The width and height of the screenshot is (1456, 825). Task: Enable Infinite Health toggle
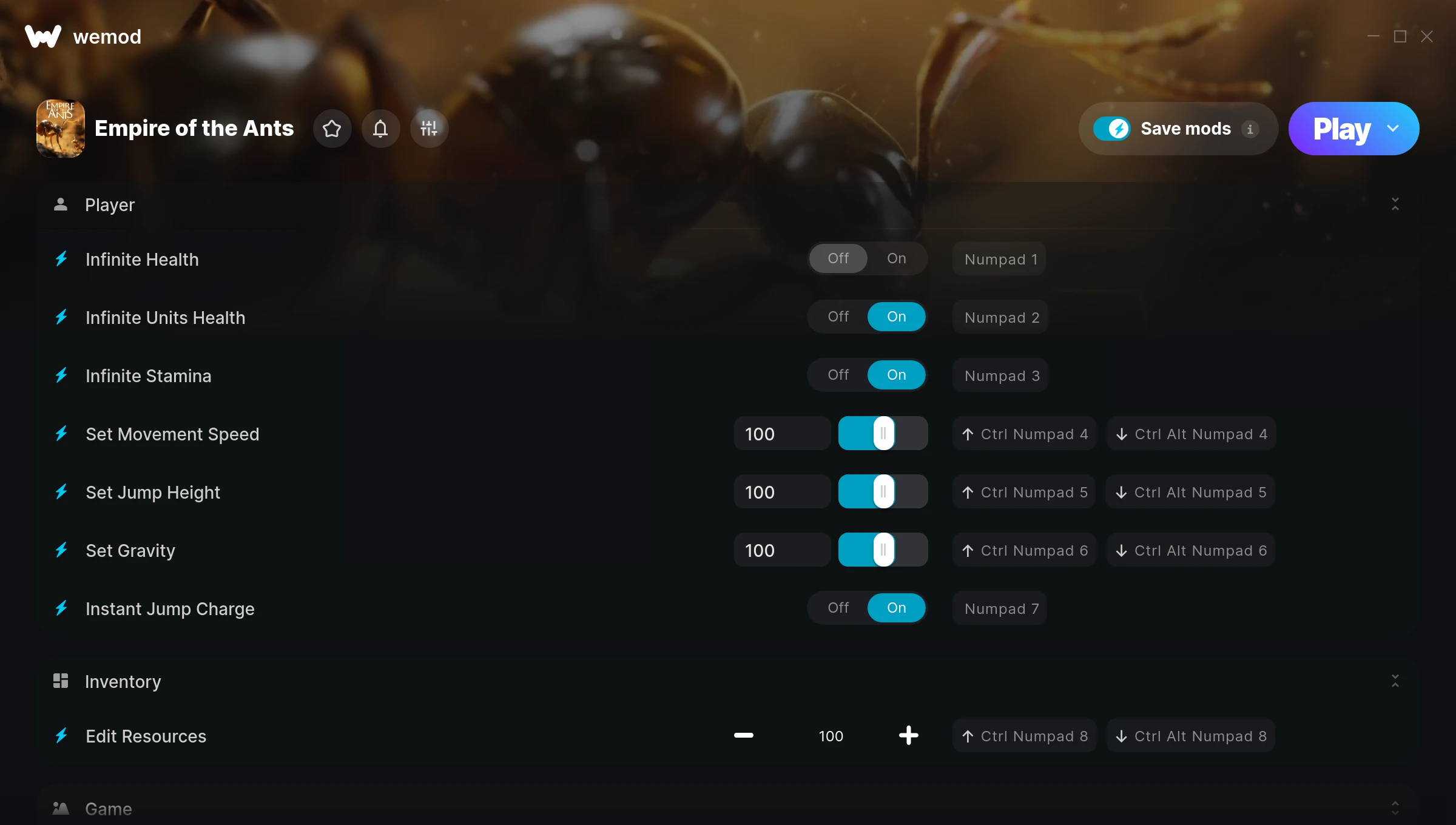895,258
